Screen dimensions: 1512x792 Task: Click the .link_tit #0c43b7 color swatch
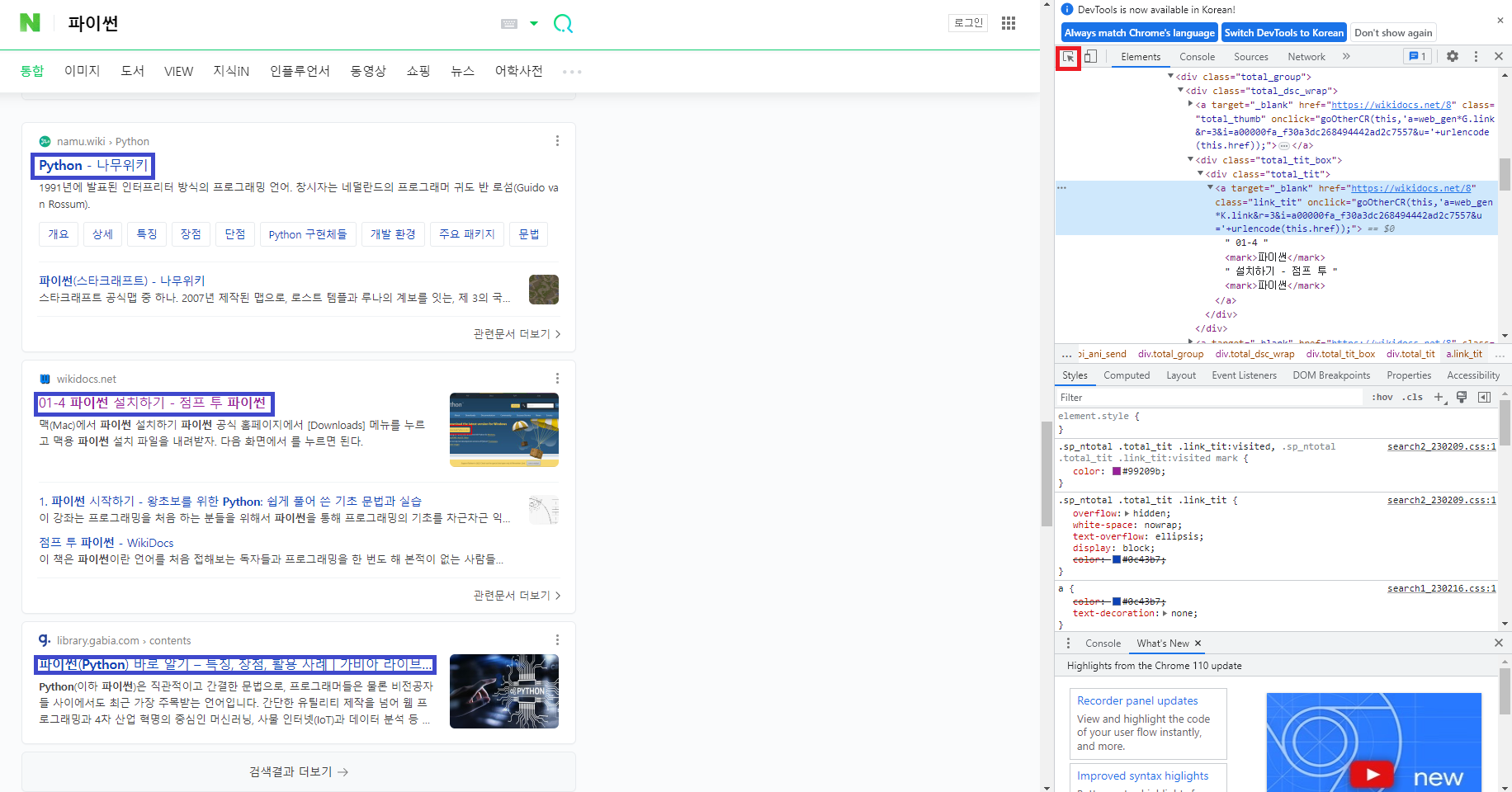[1117, 559]
